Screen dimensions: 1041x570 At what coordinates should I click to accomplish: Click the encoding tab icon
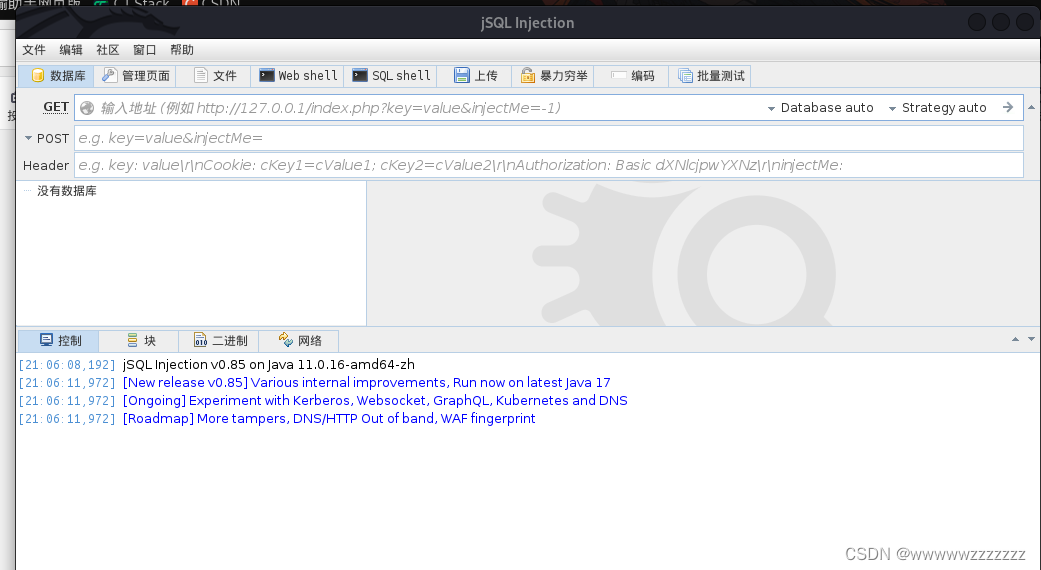point(618,75)
